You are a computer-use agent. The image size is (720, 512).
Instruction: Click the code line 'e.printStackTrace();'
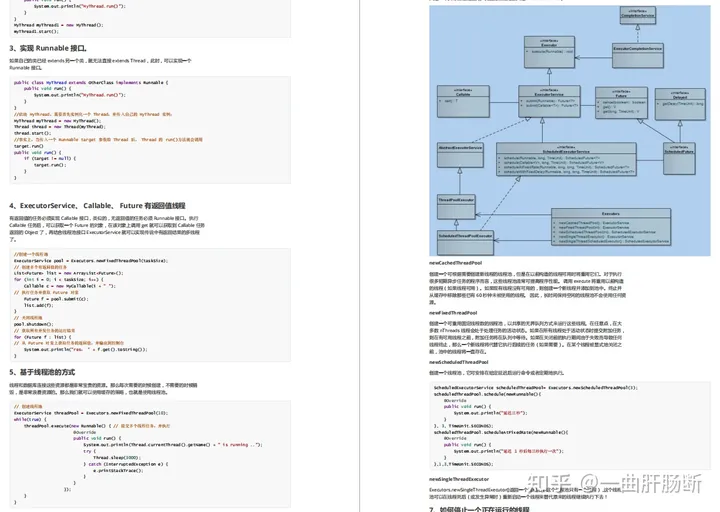tap(118, 470)
